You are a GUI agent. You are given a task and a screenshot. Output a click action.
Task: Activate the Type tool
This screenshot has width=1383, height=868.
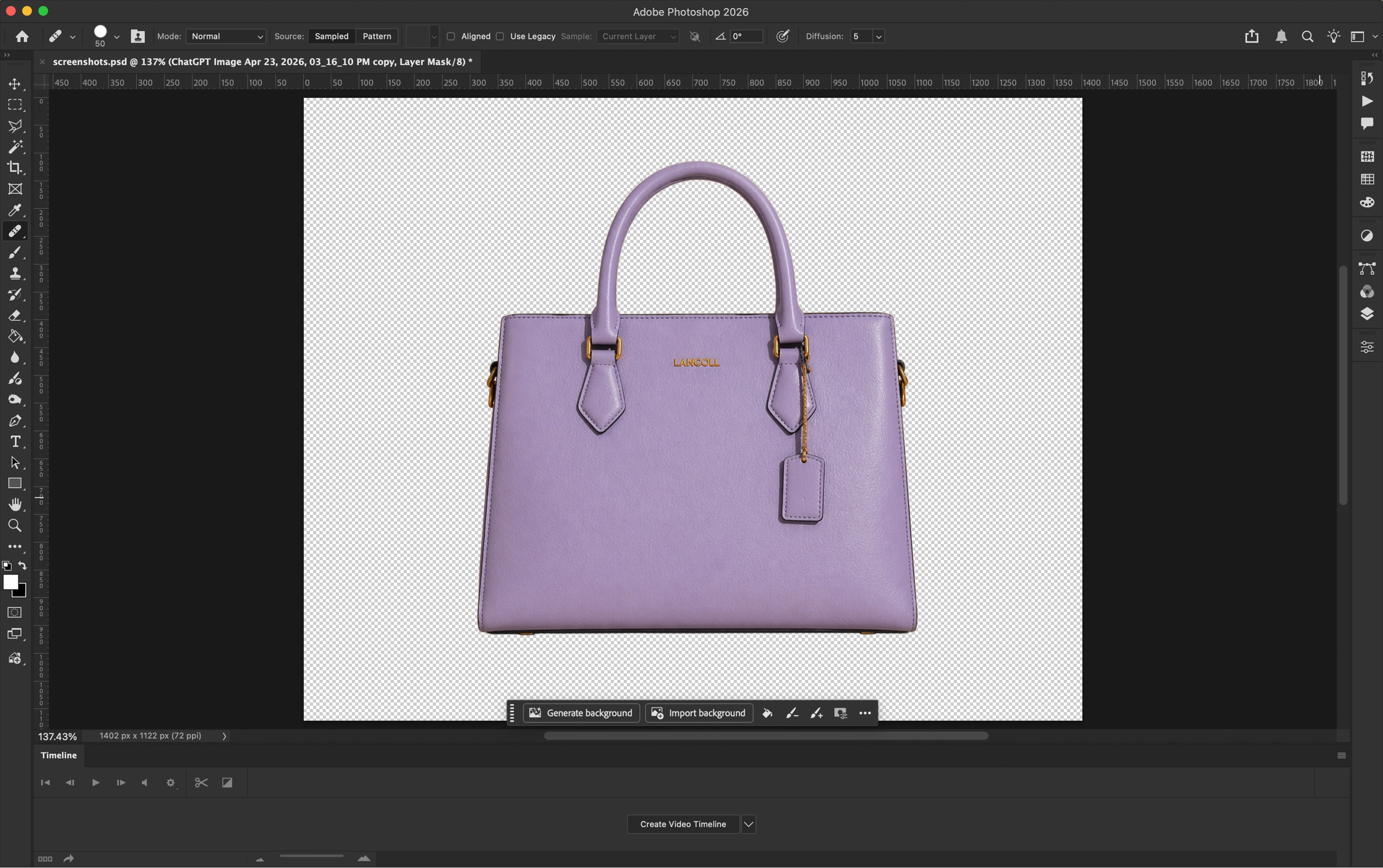(x=15, y=442)
